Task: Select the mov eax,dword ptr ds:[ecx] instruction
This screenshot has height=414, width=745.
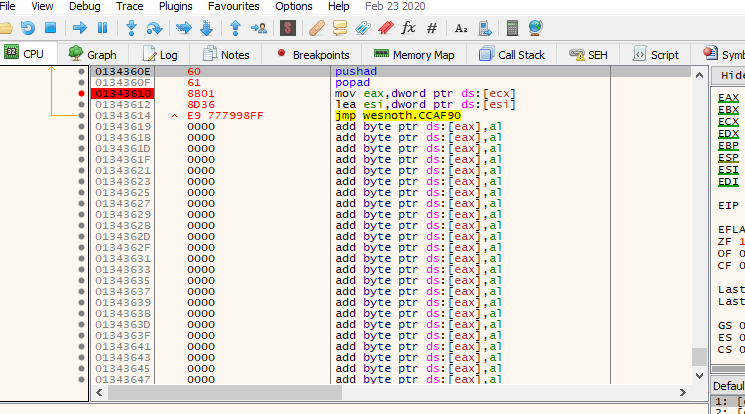Action: click(x=425, y=93)
